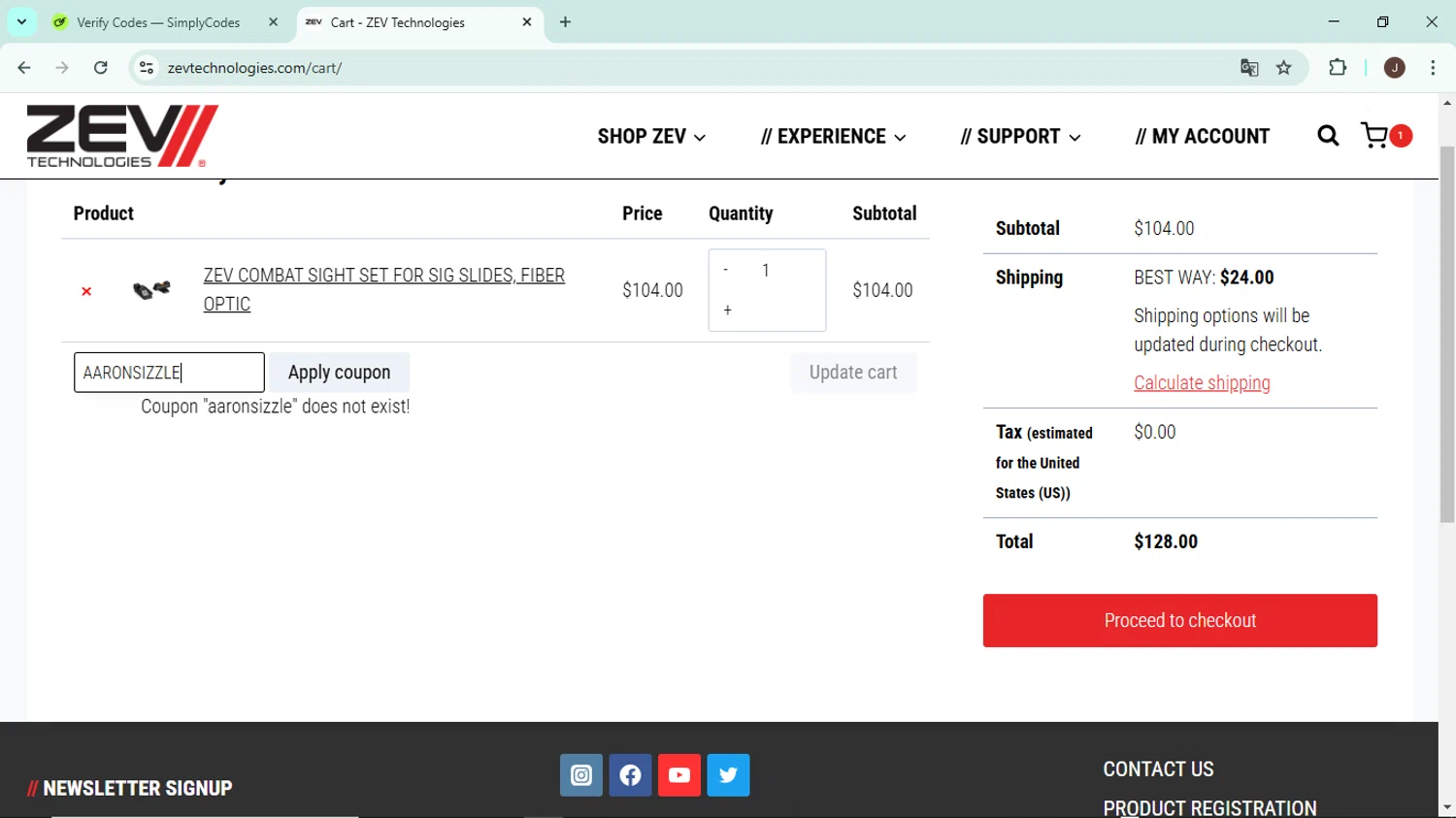Close the Verify Codes SimplyCodes tab

tap(273, 22)
